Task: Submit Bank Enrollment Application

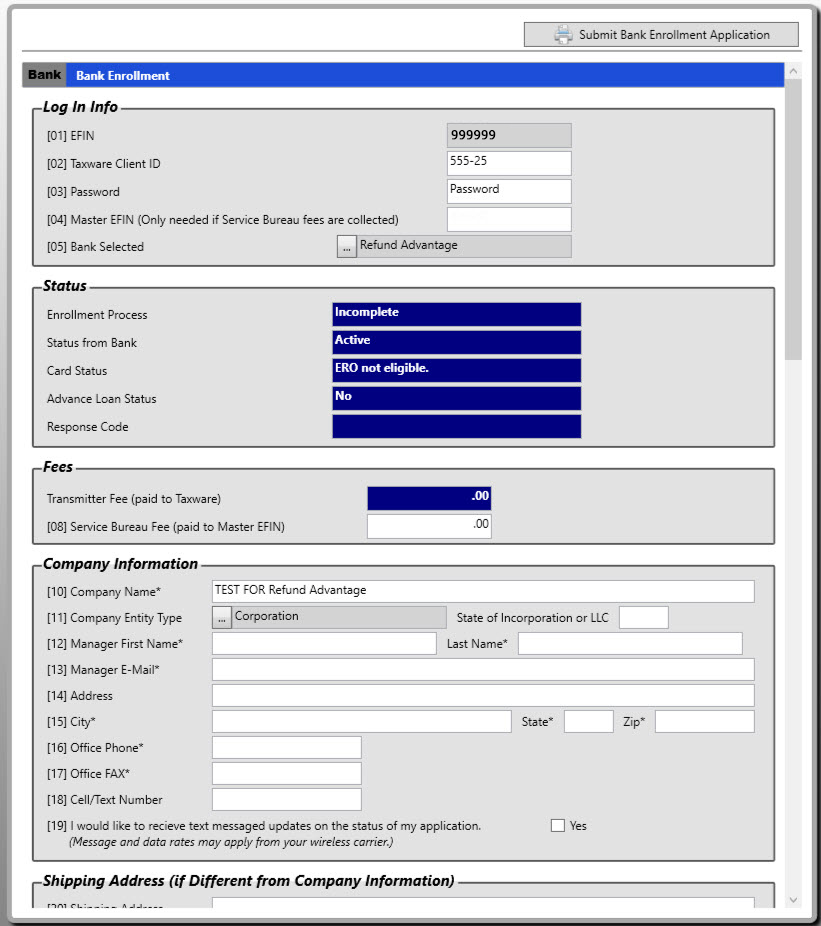Action: click(661, 35)
